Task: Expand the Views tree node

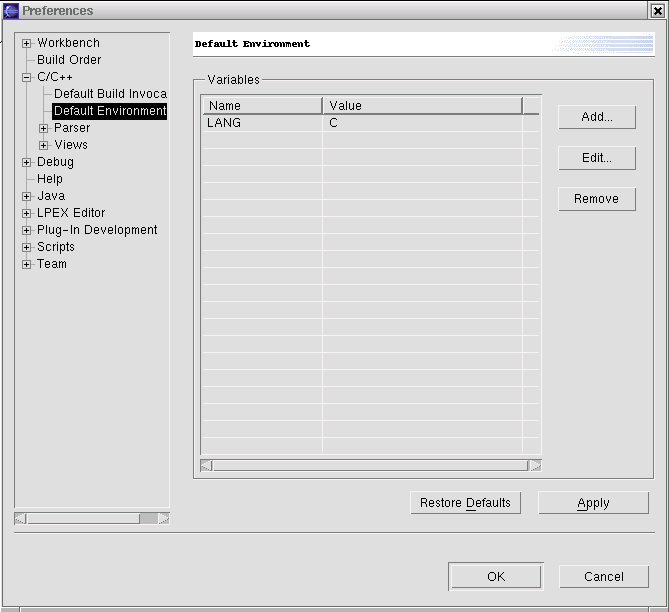Action: coord(44,145)
